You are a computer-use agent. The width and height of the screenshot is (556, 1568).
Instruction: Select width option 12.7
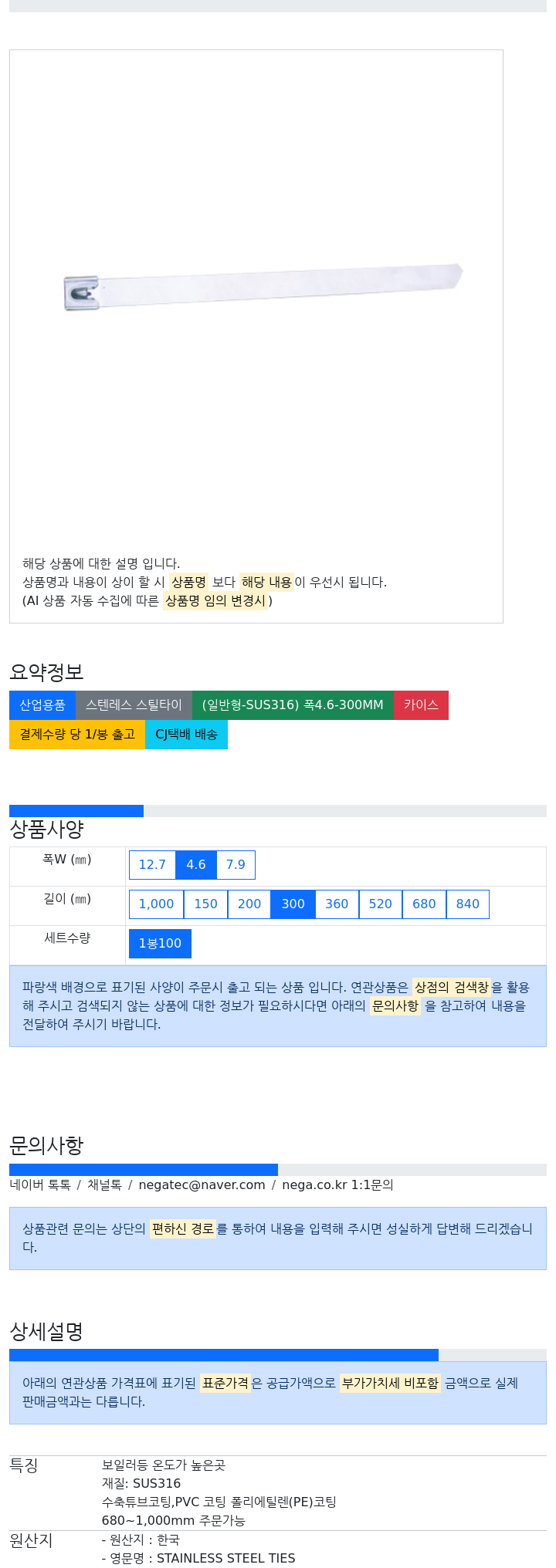click(x=152, y=864)
